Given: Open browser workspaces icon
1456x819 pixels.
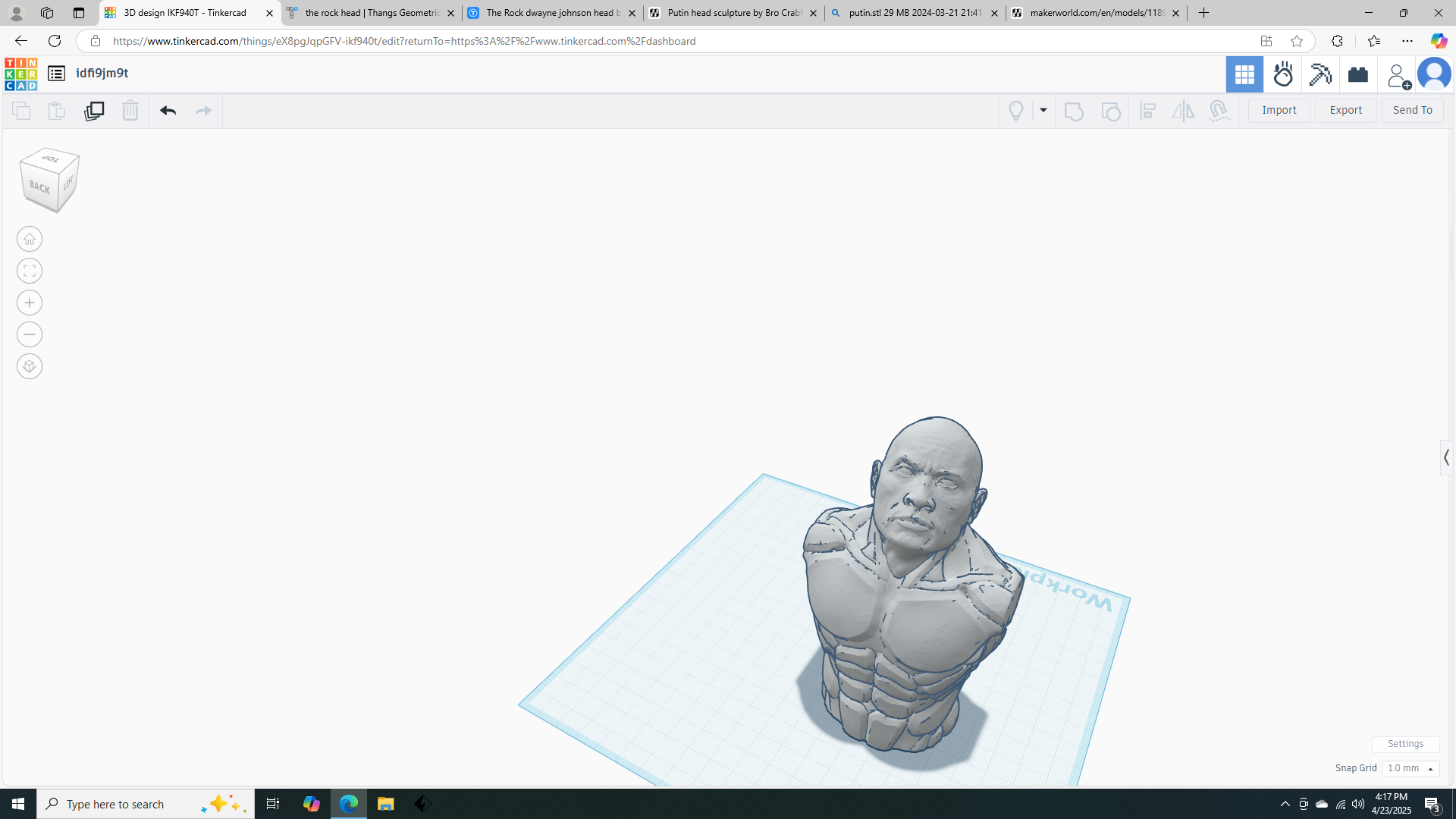Looking at the screenshot, I should pyautogui.click(x=47, y=13).
